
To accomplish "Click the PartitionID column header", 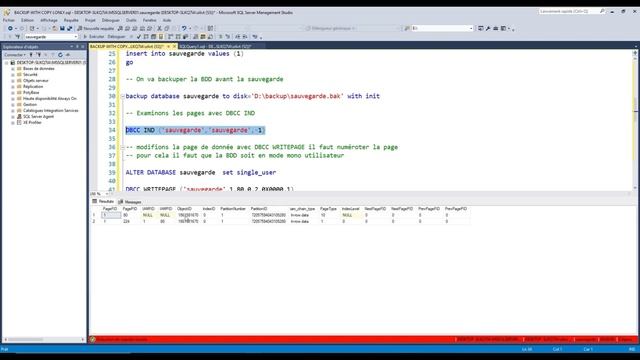I will point(259,209).
